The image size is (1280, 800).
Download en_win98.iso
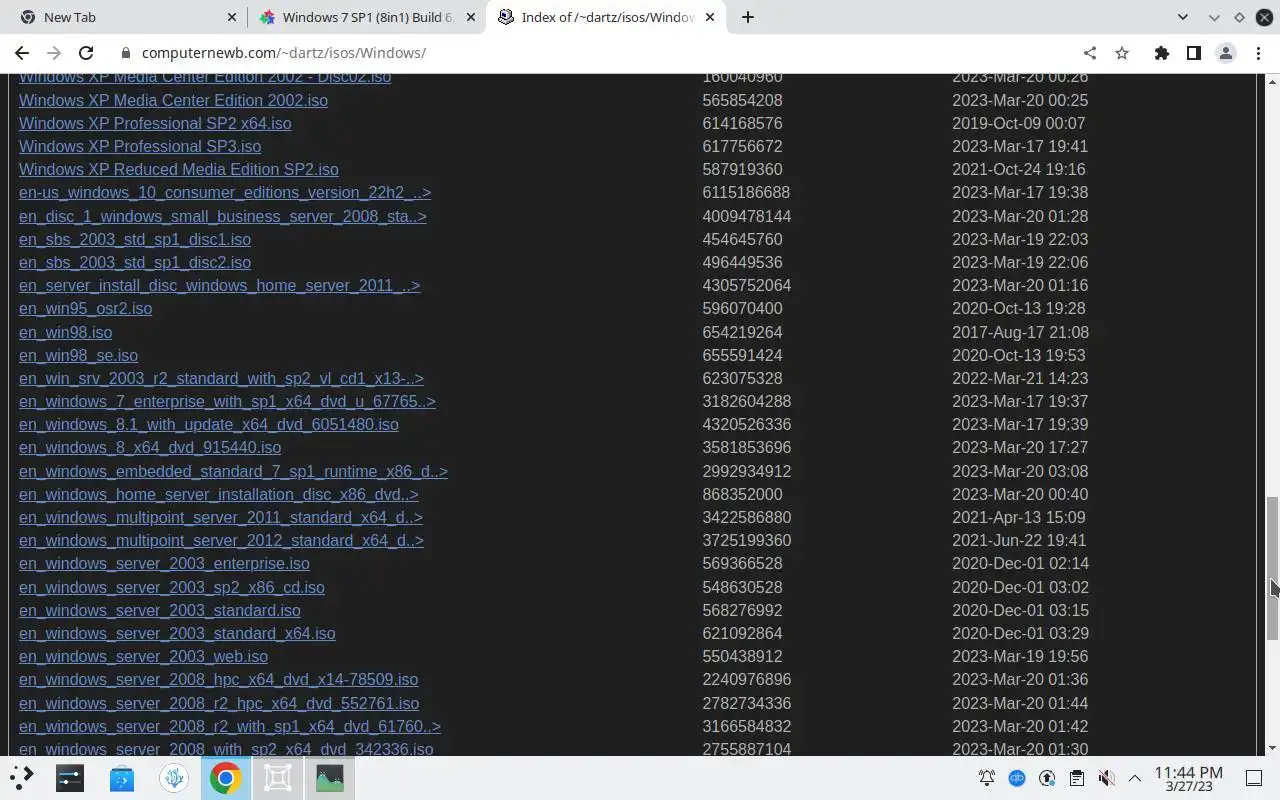coord(65,332)
